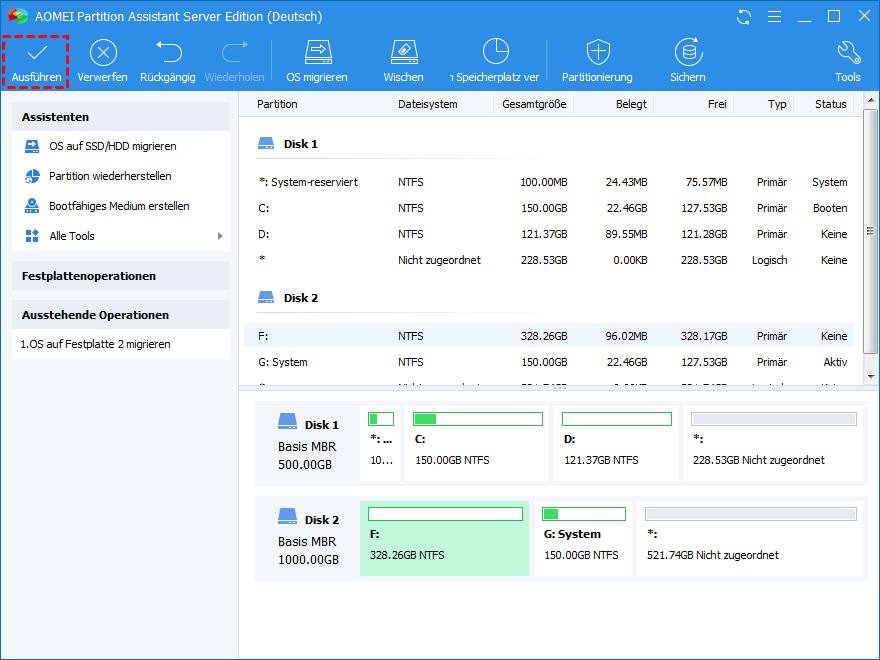The width and height of the screenshot is (880, 660).
Task: Expand the Festplattenoperationen section
Action: pos(121,276)
